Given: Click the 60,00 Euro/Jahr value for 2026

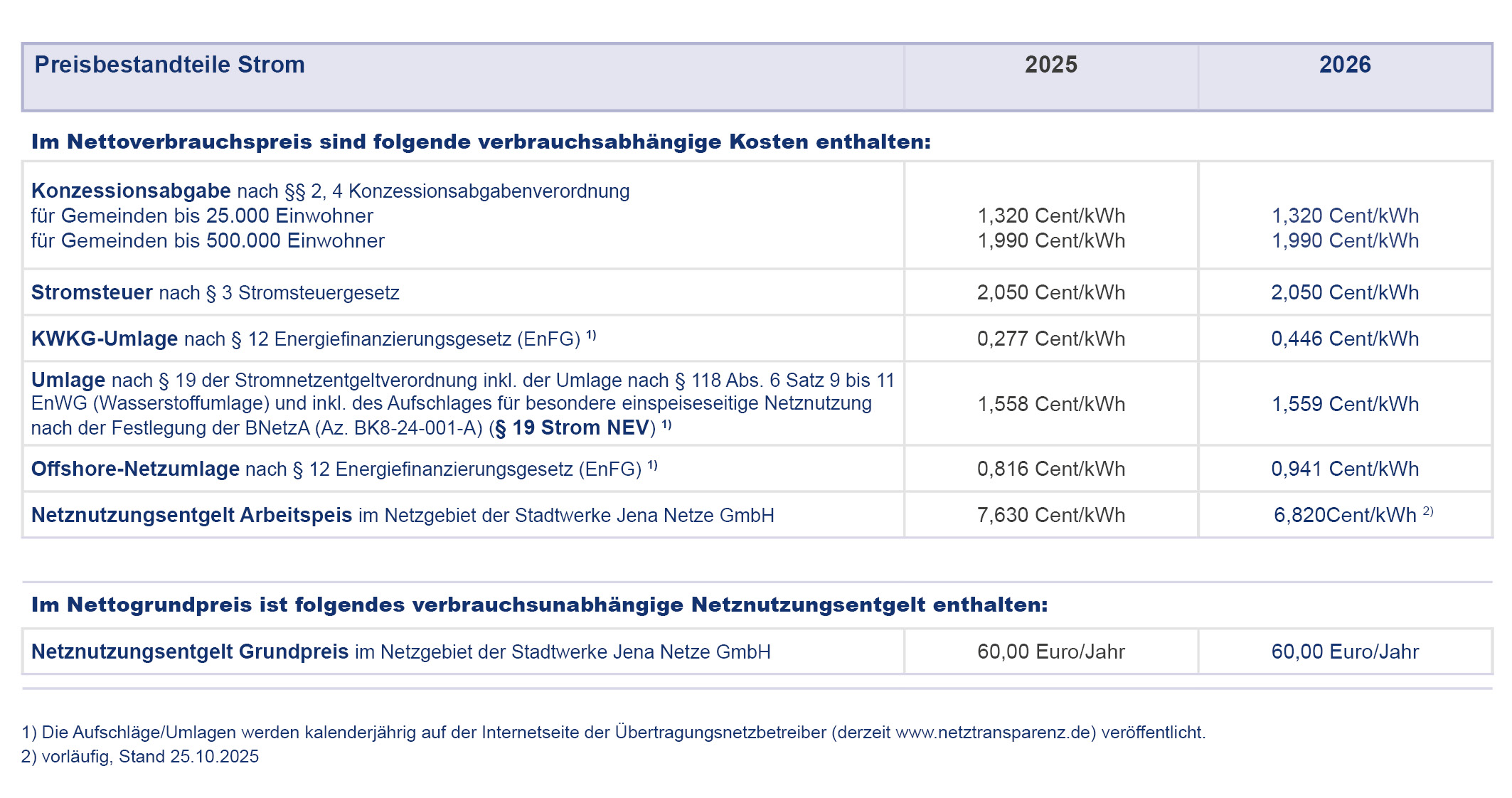Looking at the screenshot, I should [x=1344, y=651].
